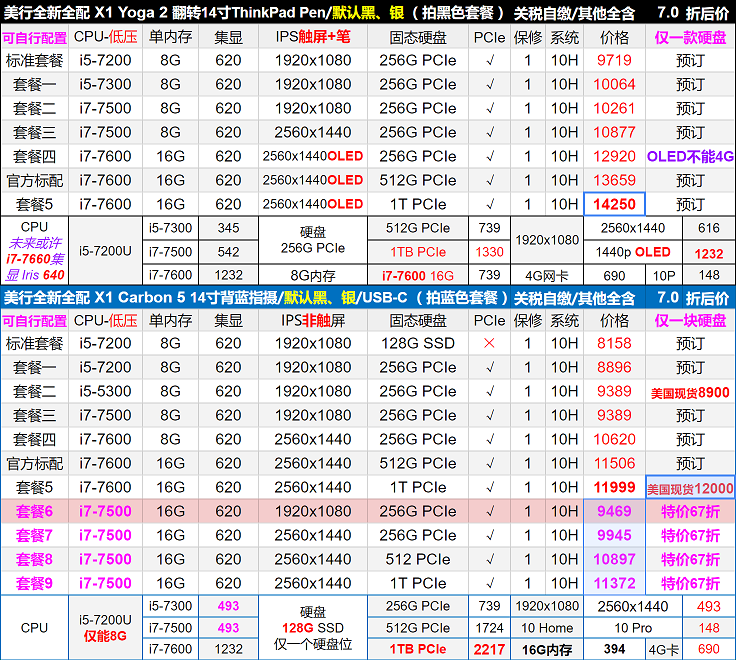Select the price 13659 cell
This screenshot has width=736, height=660.
pyautogui.click(x=614, y=180)
